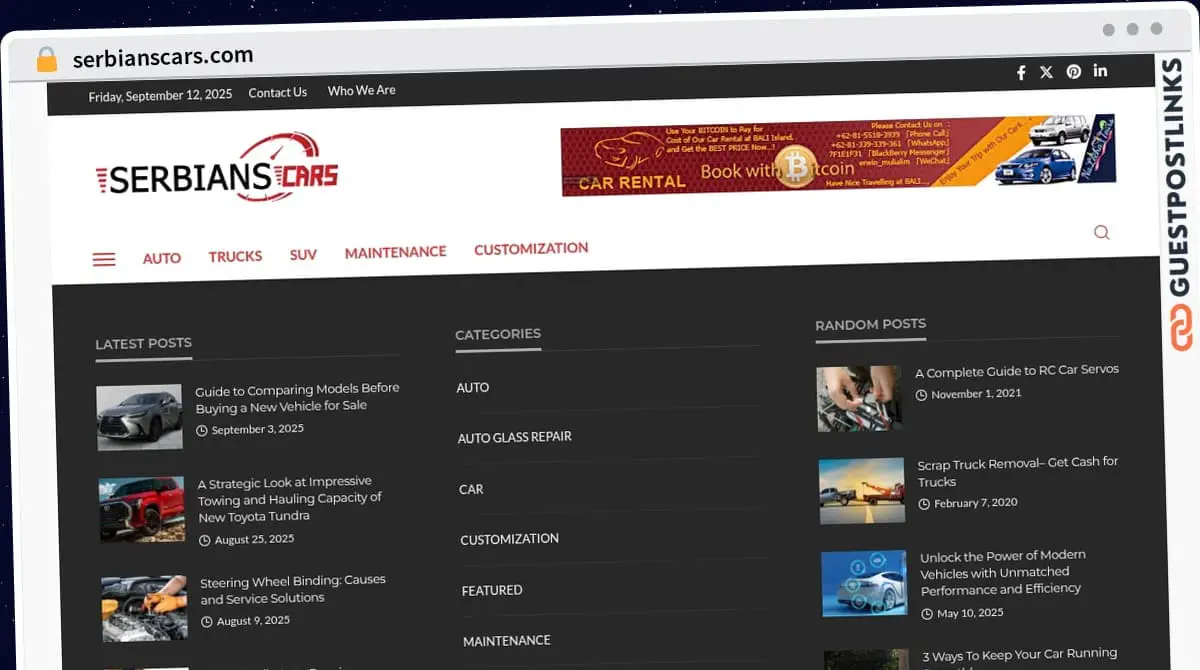Open the AUTO menu item

coord(162,258)
